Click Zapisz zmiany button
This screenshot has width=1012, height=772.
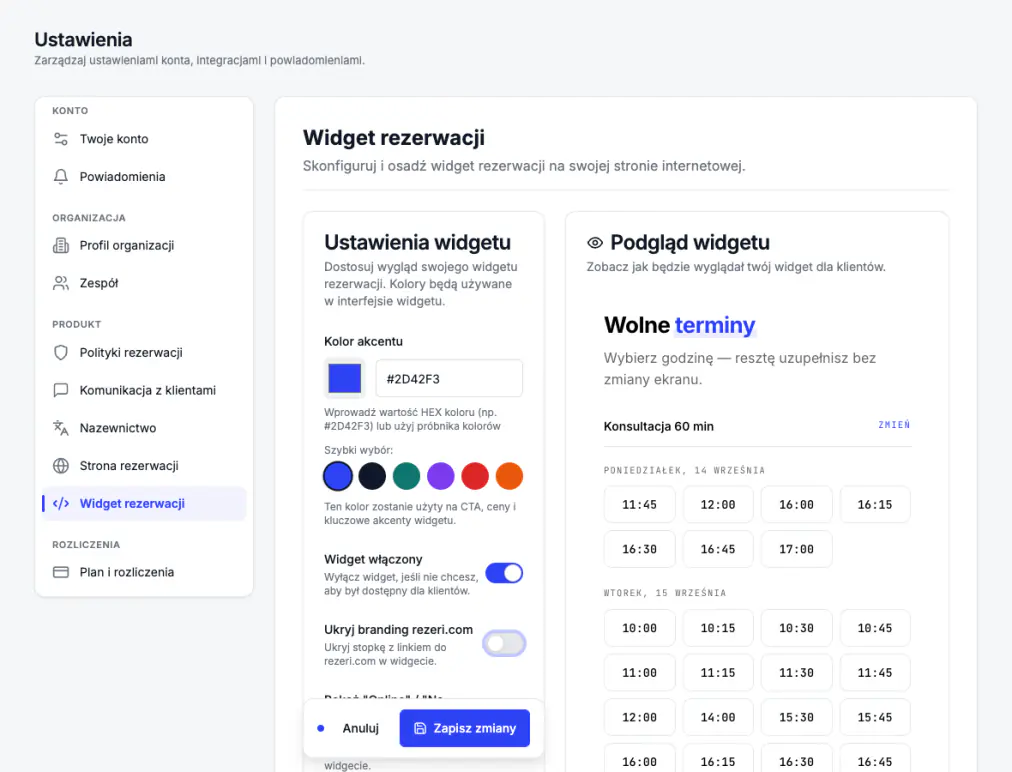(465, 728)
